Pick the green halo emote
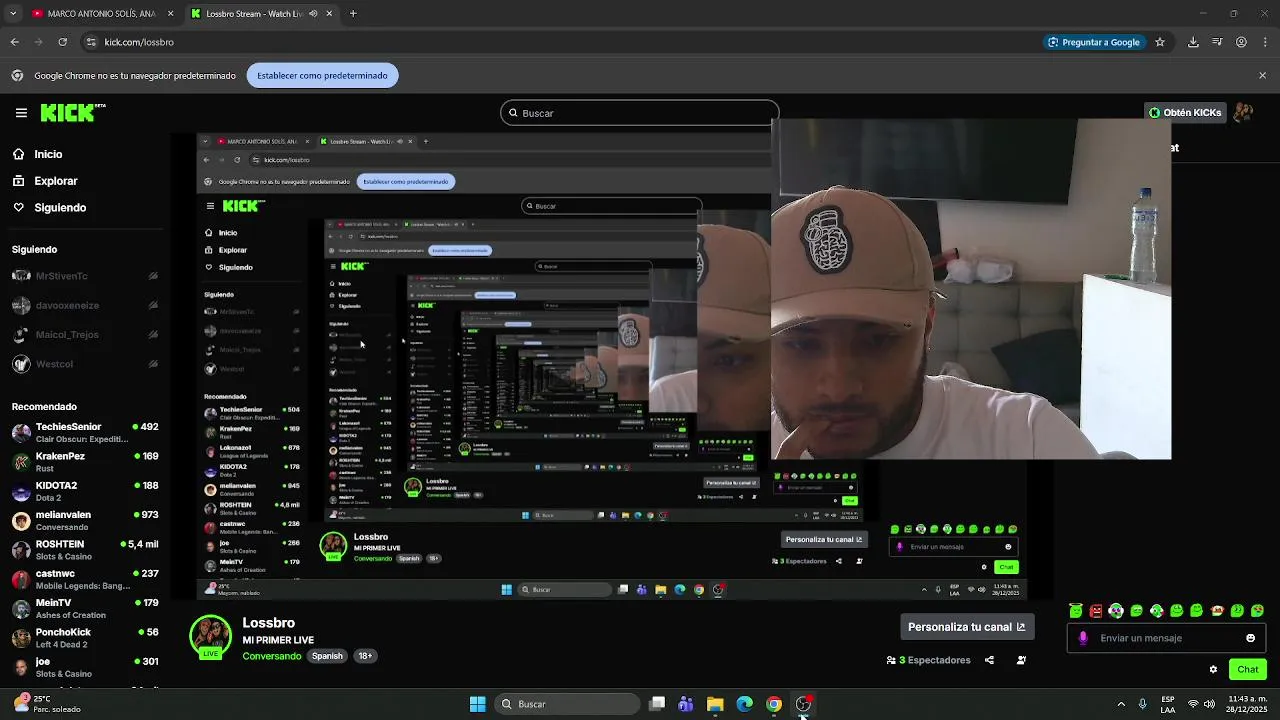Screen dimensions: 1280x720 tap(1075, 611)
